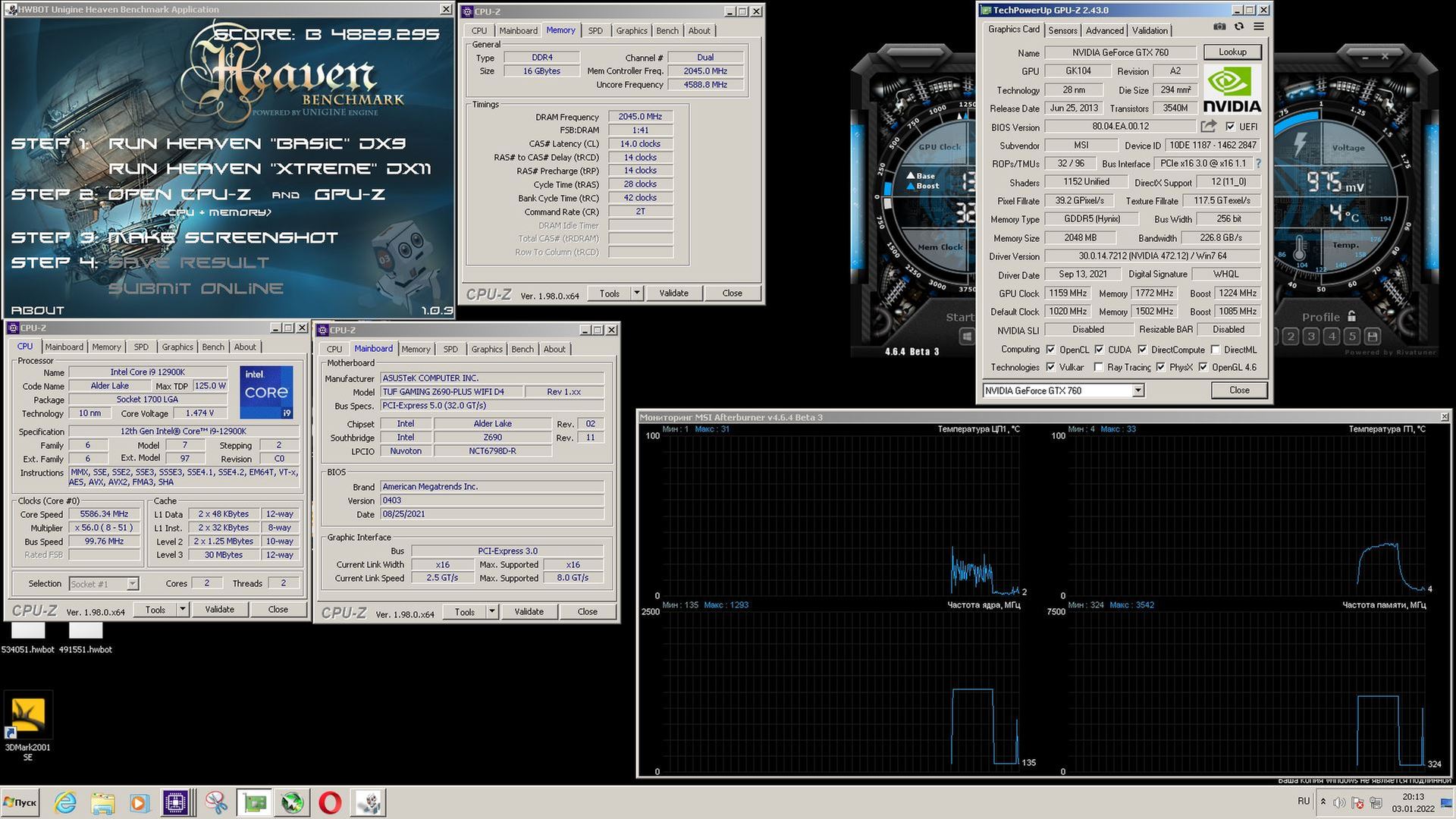This screenshot has height=819, width=1456.
Task: Click the Afterburner Windows startup icon
Action: [967, 336]
